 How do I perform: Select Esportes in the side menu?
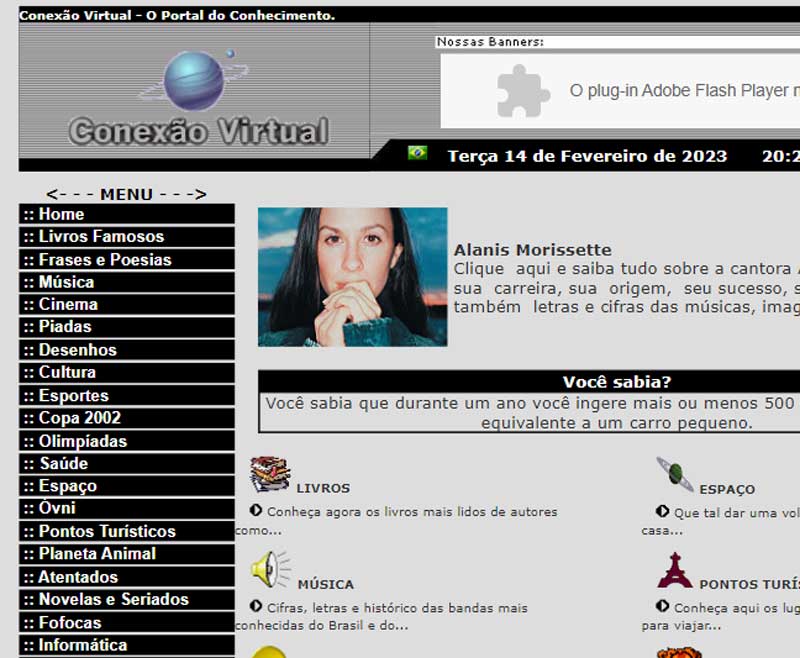click(x=127, y=395)
